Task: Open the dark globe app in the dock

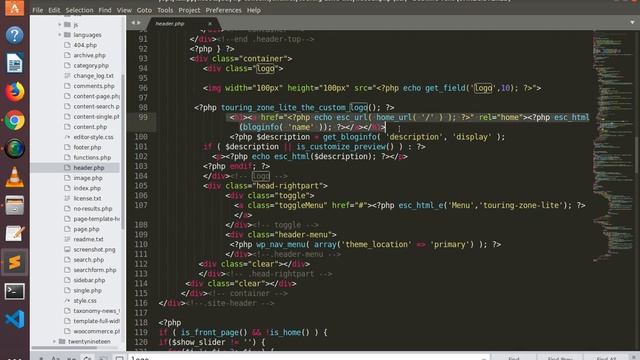Action: coord(14,149)
